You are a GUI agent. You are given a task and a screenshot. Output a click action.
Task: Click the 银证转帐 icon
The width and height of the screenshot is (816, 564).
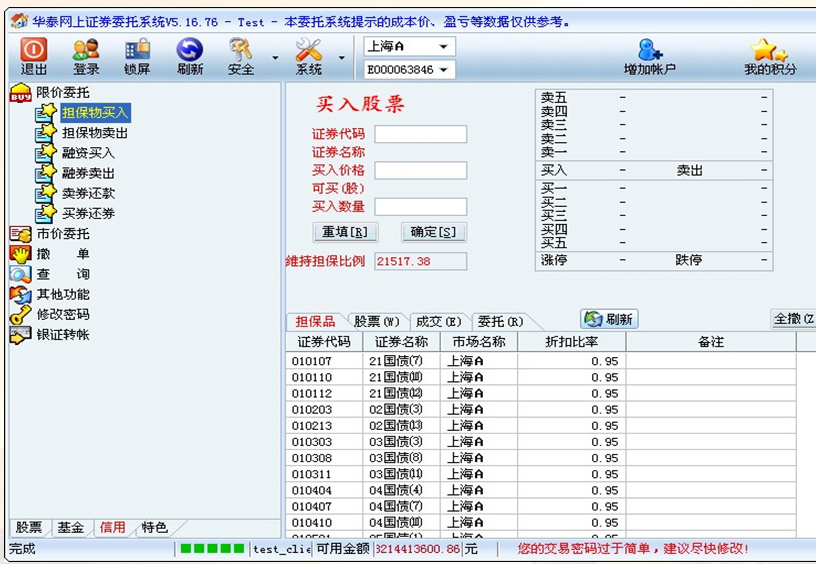point(20,335)
